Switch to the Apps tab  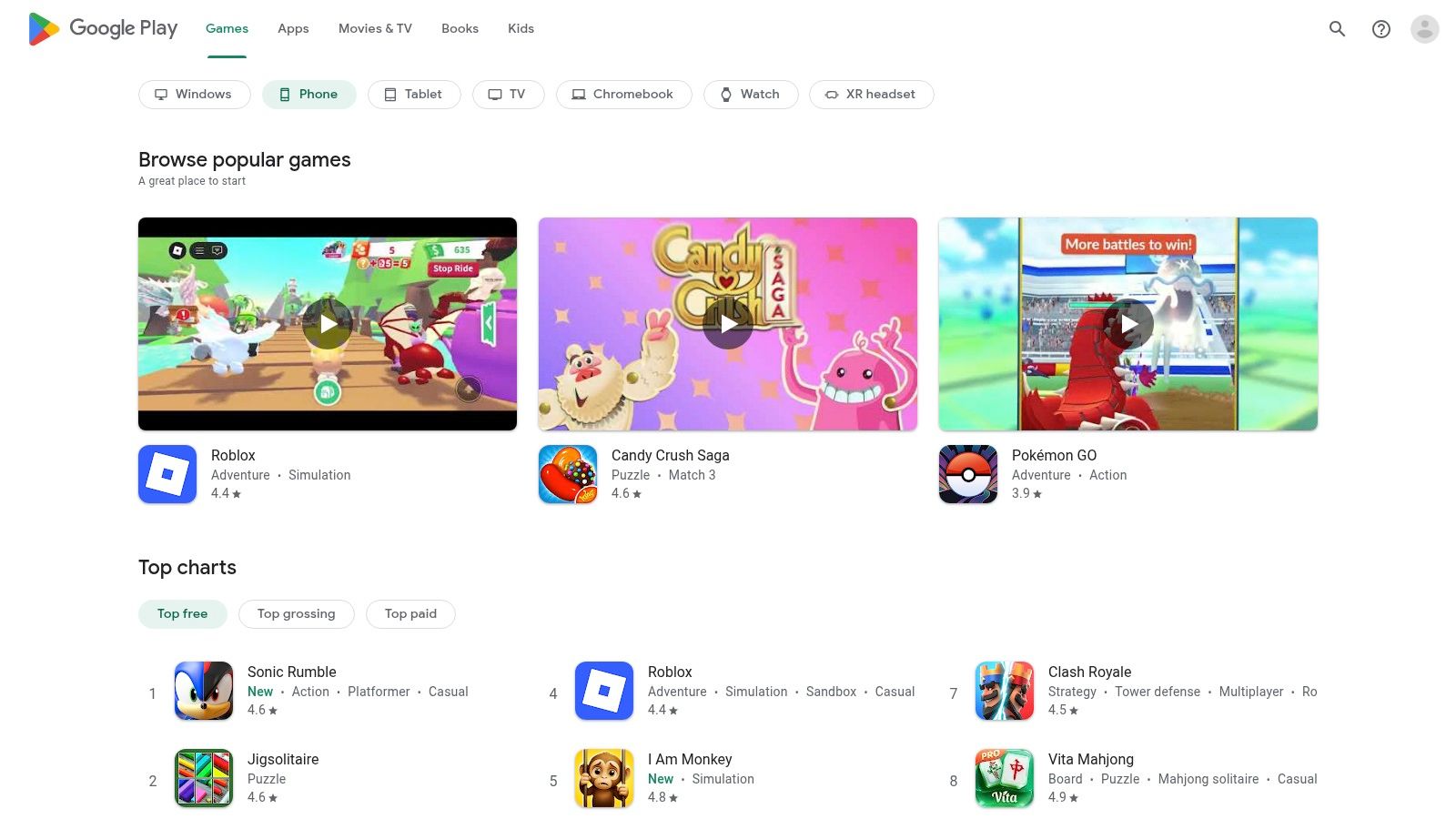point(292,28)
